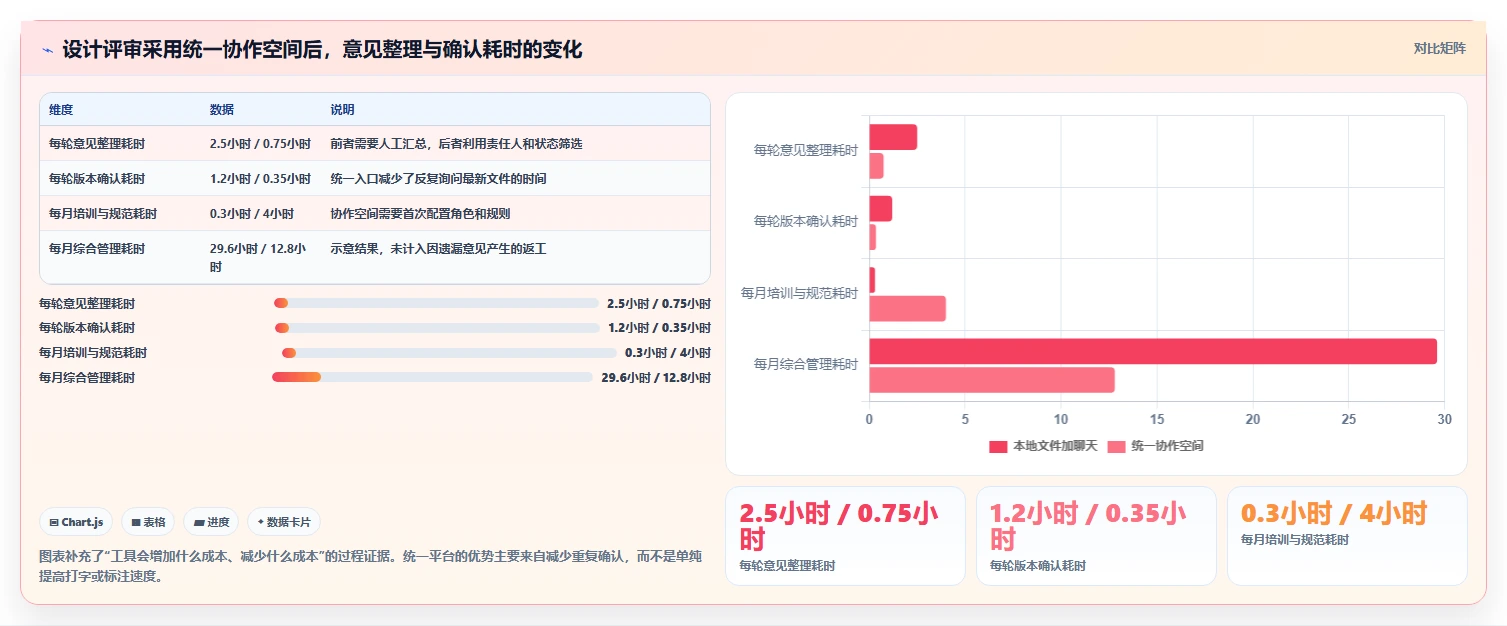Click the 数据 column header

[x=222, y=110]
